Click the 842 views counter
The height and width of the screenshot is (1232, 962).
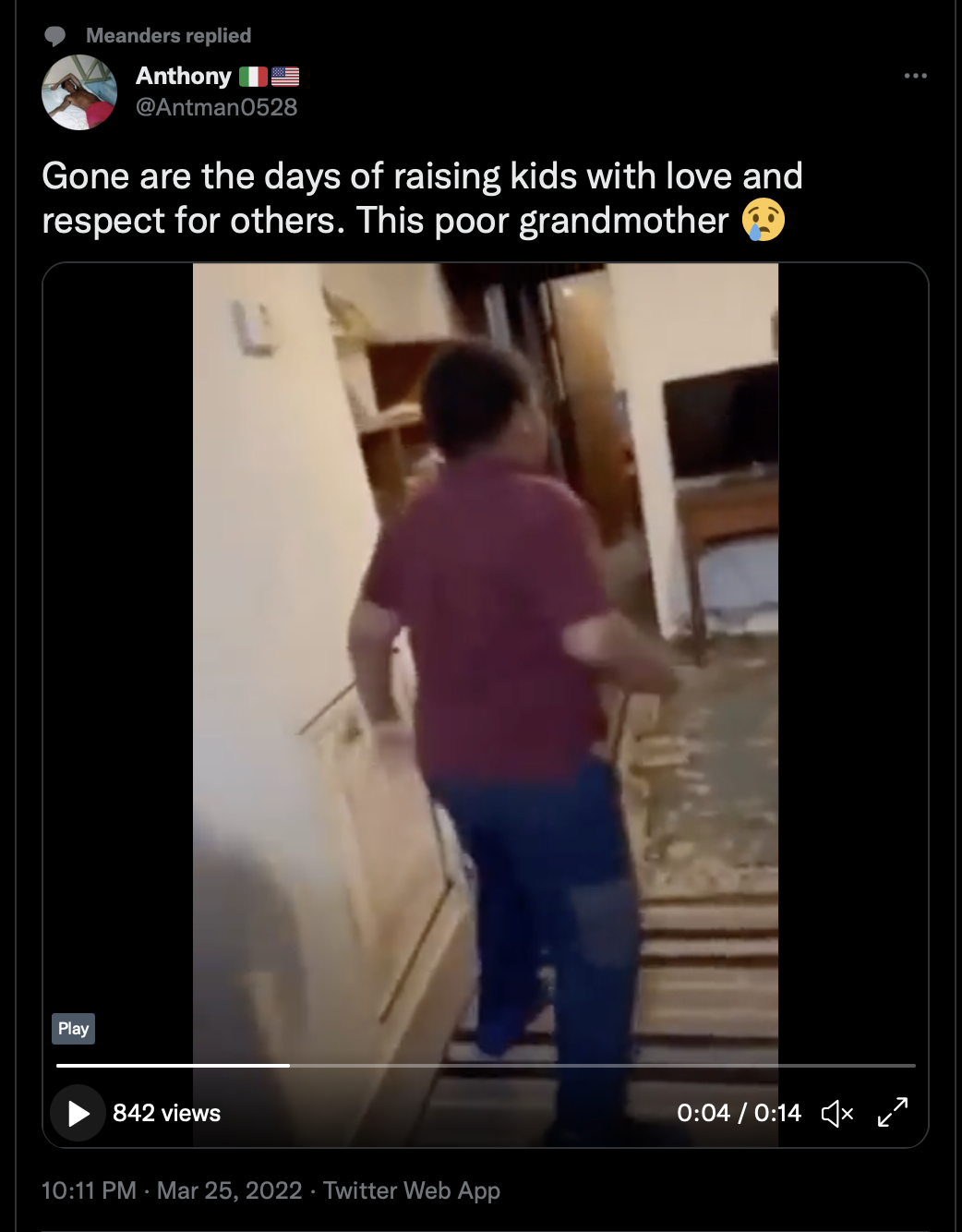pyautogui.click(x=166, y=1113)
